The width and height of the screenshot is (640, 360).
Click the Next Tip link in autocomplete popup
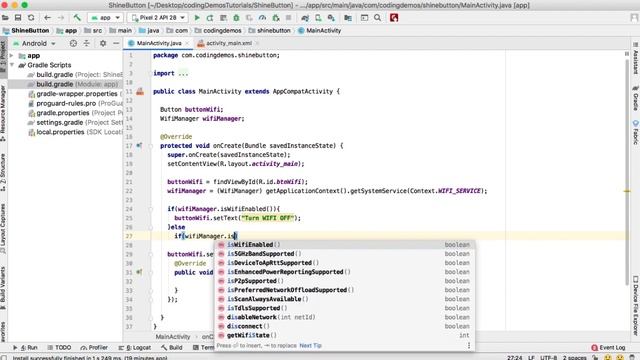click(311, 345)
